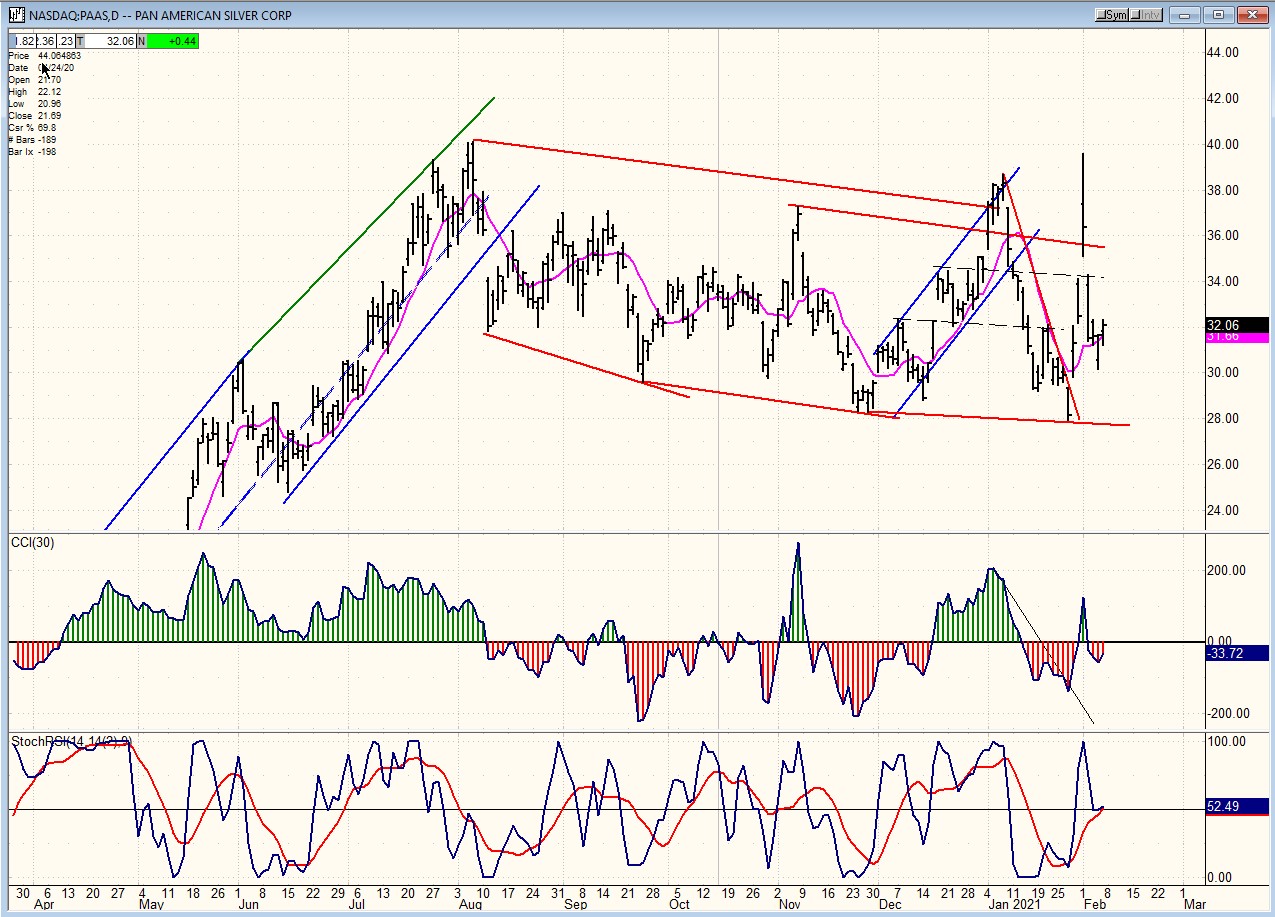Screen dimensions: 1275x917
Task: Maximize the PAAS chart window
Action: [1219, 14]
